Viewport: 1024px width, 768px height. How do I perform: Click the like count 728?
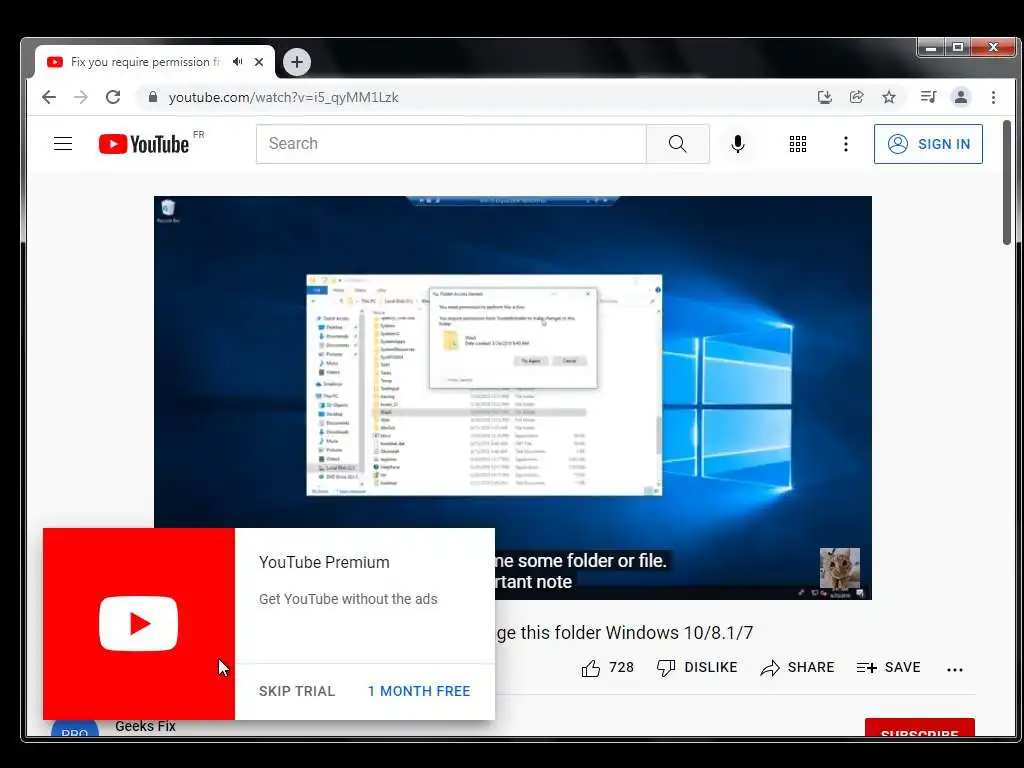pyautogui.click(x=621, y=667)
